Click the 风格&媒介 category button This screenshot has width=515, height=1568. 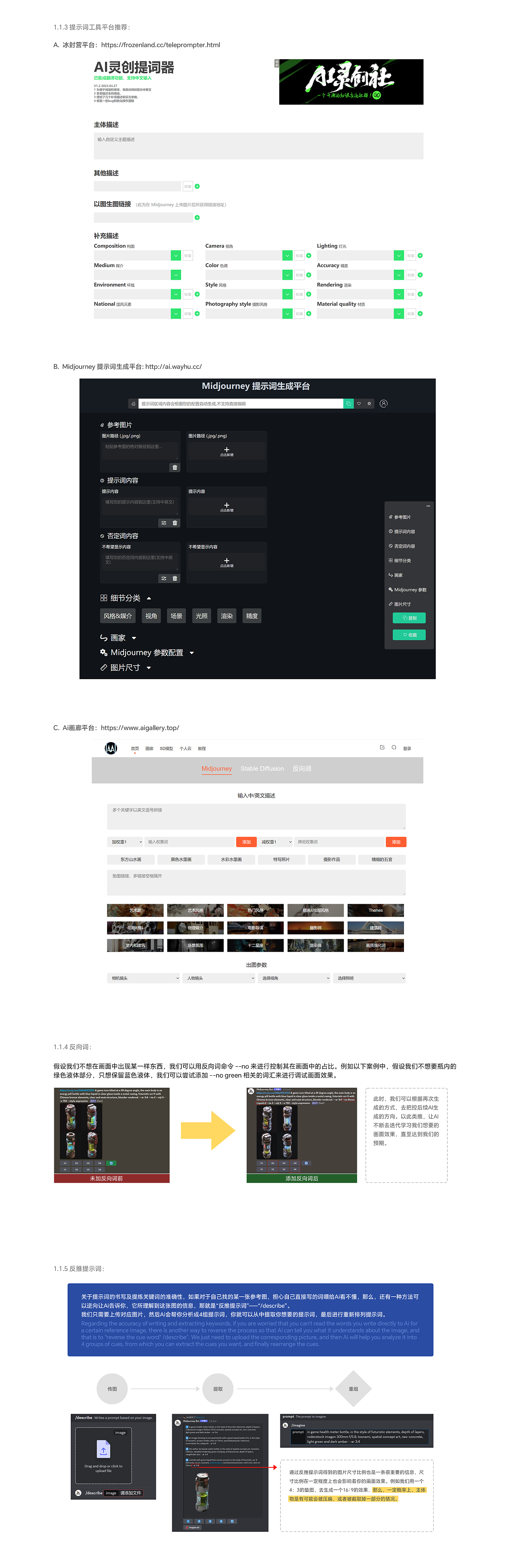pyautogui.click(x=118, y=616)
